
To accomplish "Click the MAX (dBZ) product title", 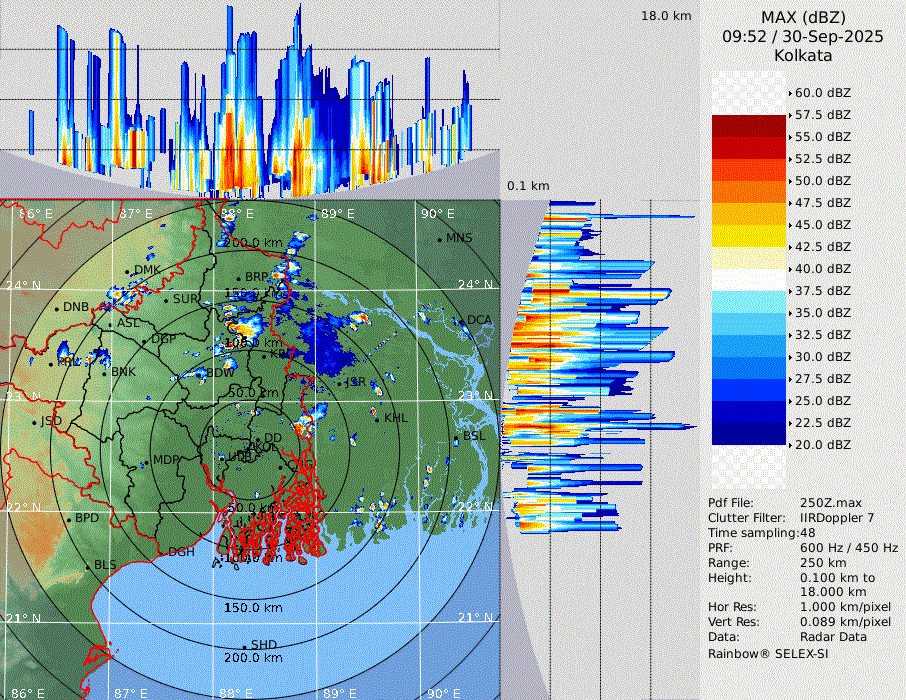I will 803,17.
